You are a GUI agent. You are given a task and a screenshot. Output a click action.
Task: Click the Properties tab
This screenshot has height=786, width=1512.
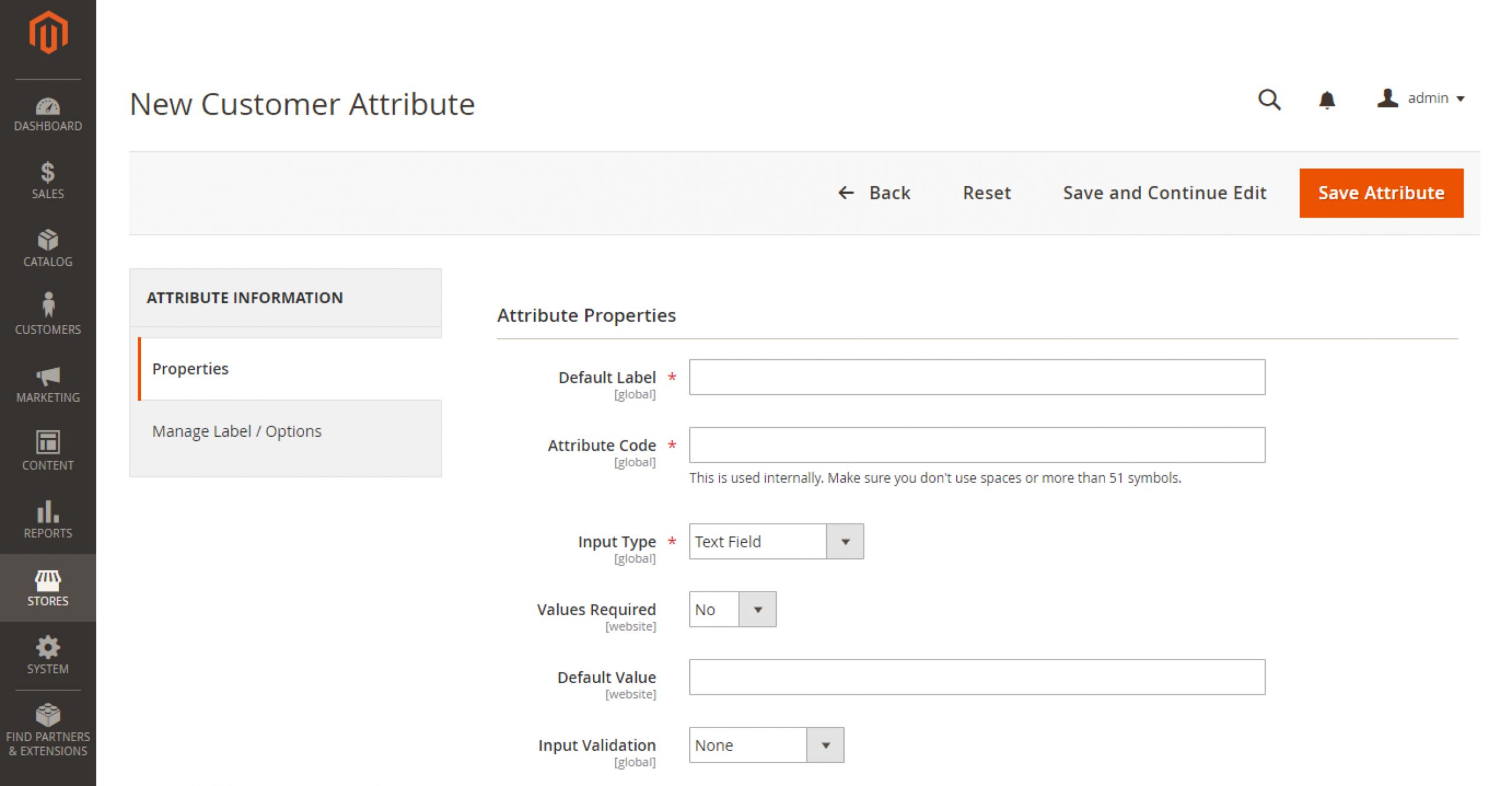tap(191, 368)
